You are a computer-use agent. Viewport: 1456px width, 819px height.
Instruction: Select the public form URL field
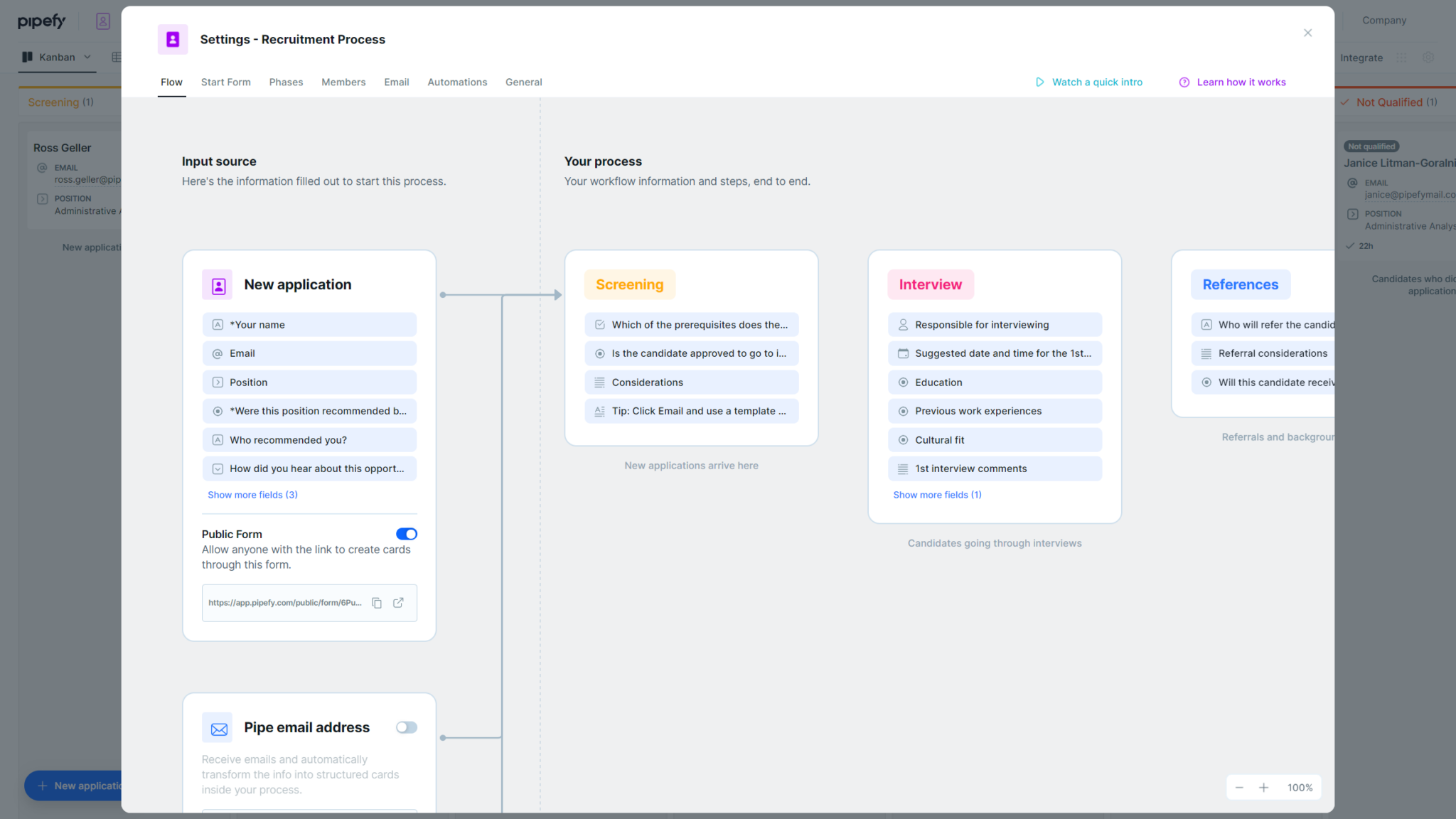pyautogui.click(x=284, y=602)
